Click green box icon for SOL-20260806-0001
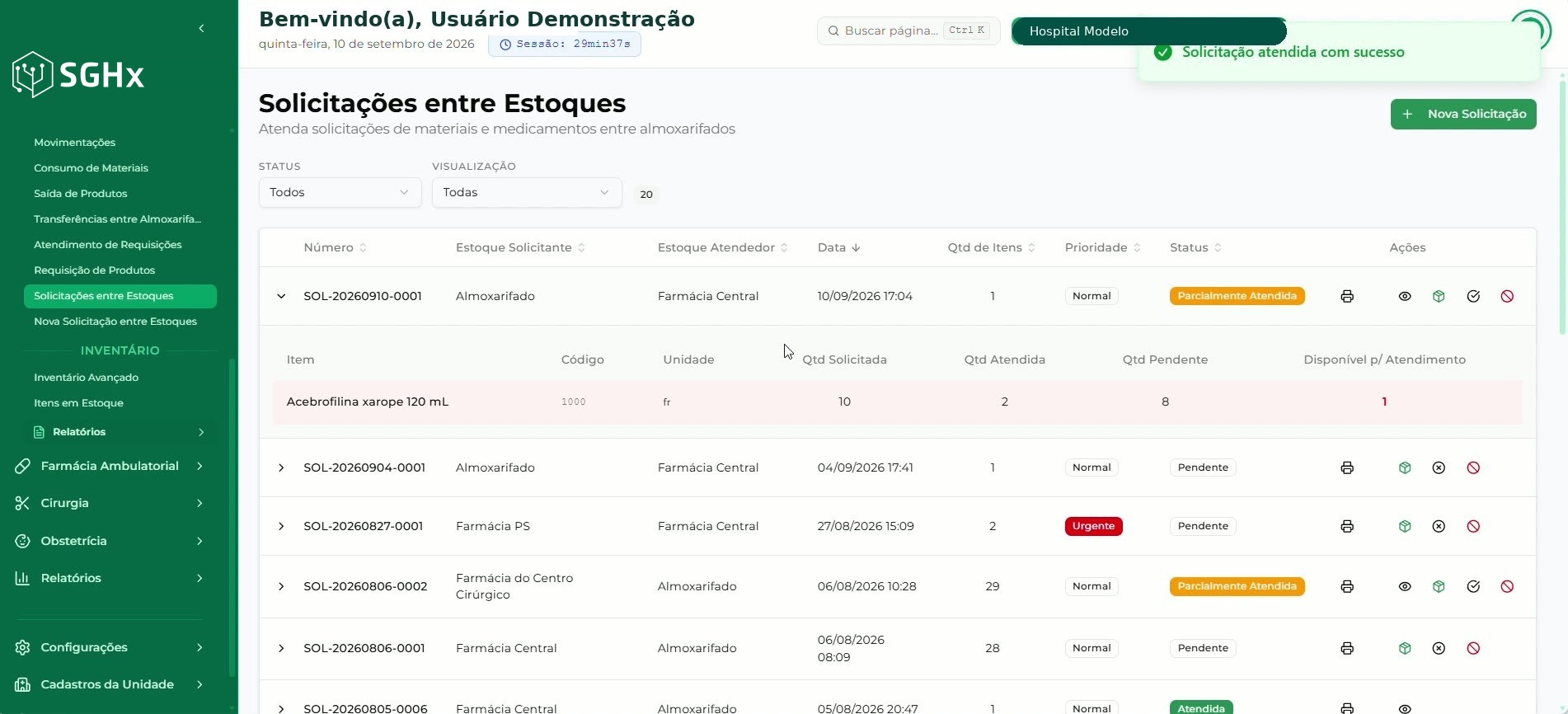The image size is (1568, 714). pyautogui.click(x=1405, y=648)
